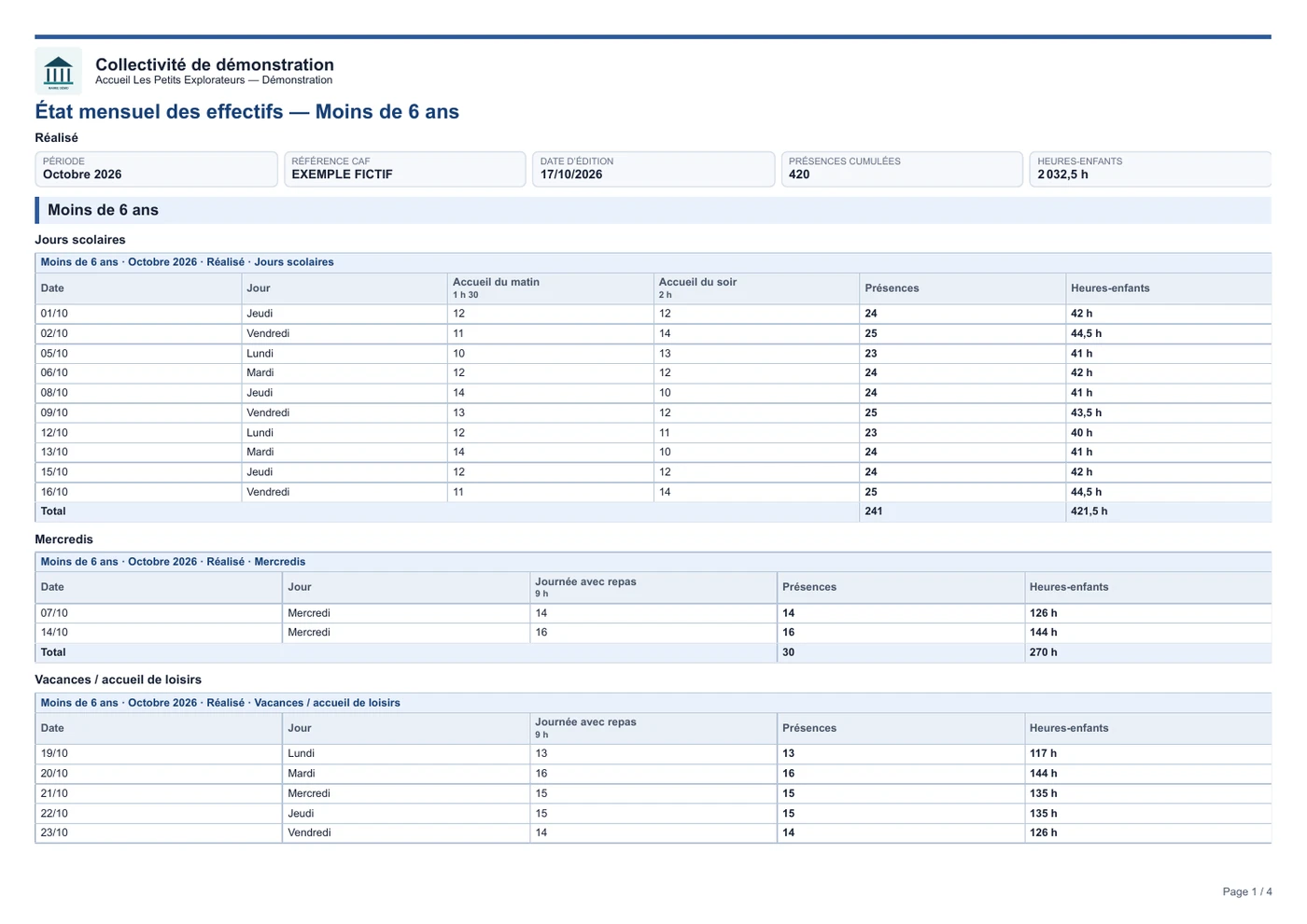Click the 'Mardi' cell in the 20/10 row
This screenshot has width=1307, height=924.
coord(406,774)
